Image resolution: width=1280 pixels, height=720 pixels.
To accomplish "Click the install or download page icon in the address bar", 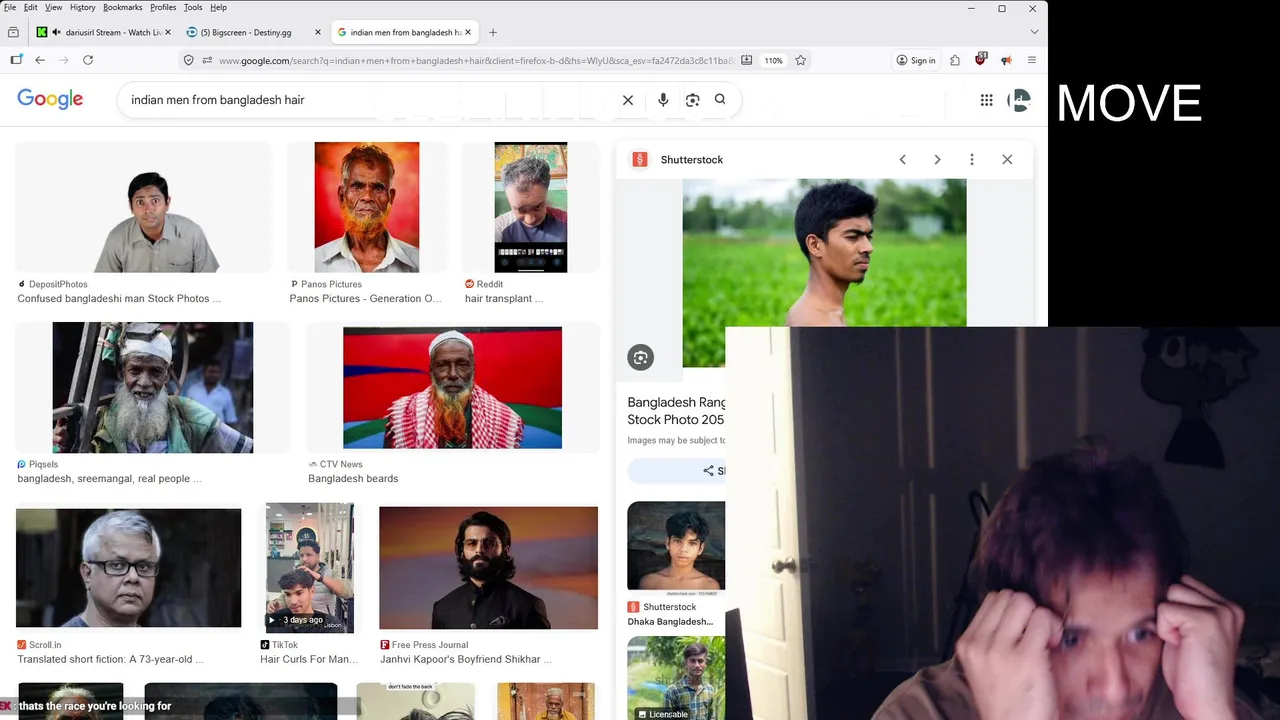I will (x=746, y=60).
